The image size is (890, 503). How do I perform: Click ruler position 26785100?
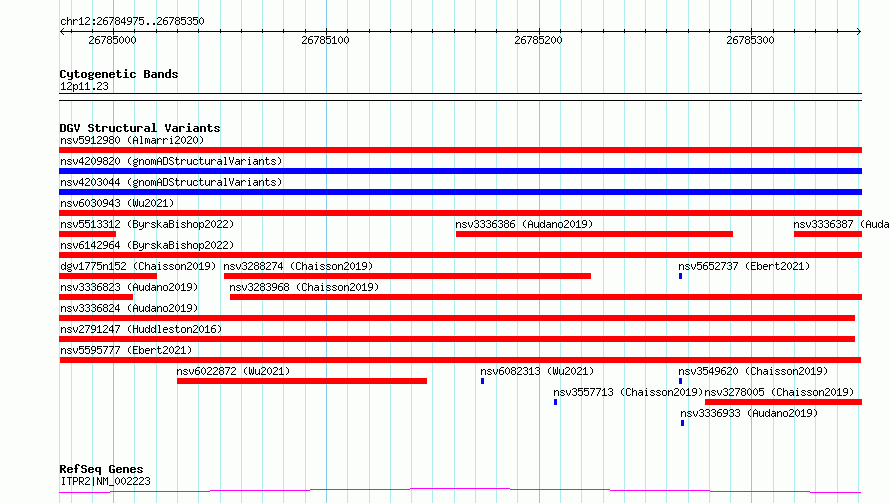(325, 40)
